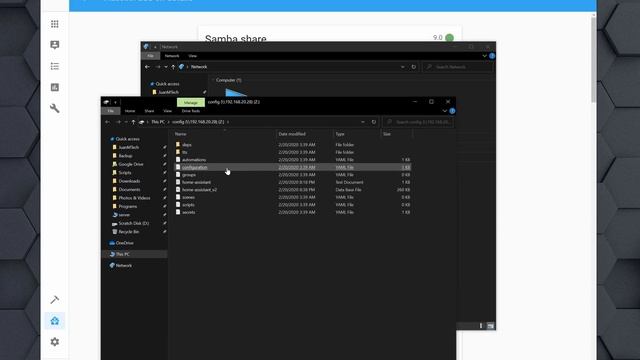
Task: Select OneDrive in navigation pane
Action: click(x=124, y=243)
